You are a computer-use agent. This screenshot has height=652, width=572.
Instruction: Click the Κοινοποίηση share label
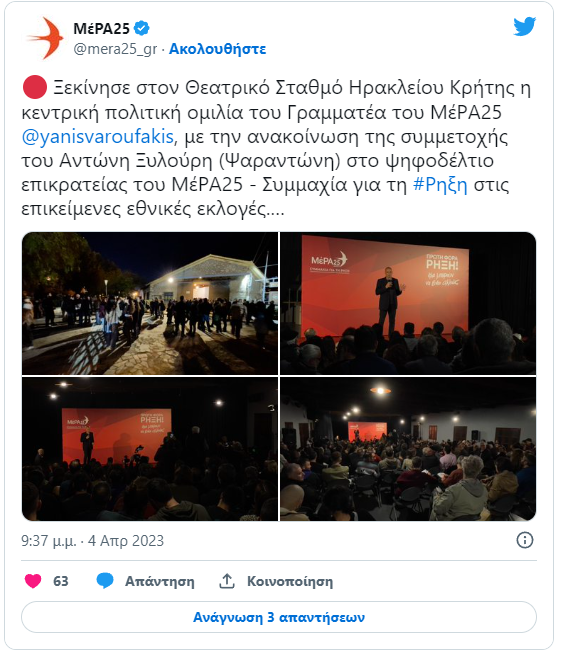(x=290, y=581)
